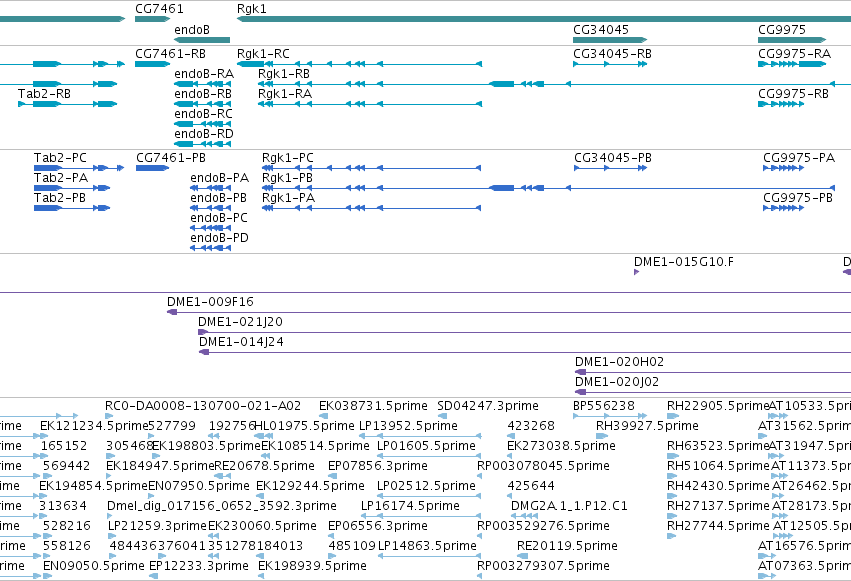This screenshot has width=851, height=581.
Task: Select the RH63523.5prime EST
Action: pos(673,457)
